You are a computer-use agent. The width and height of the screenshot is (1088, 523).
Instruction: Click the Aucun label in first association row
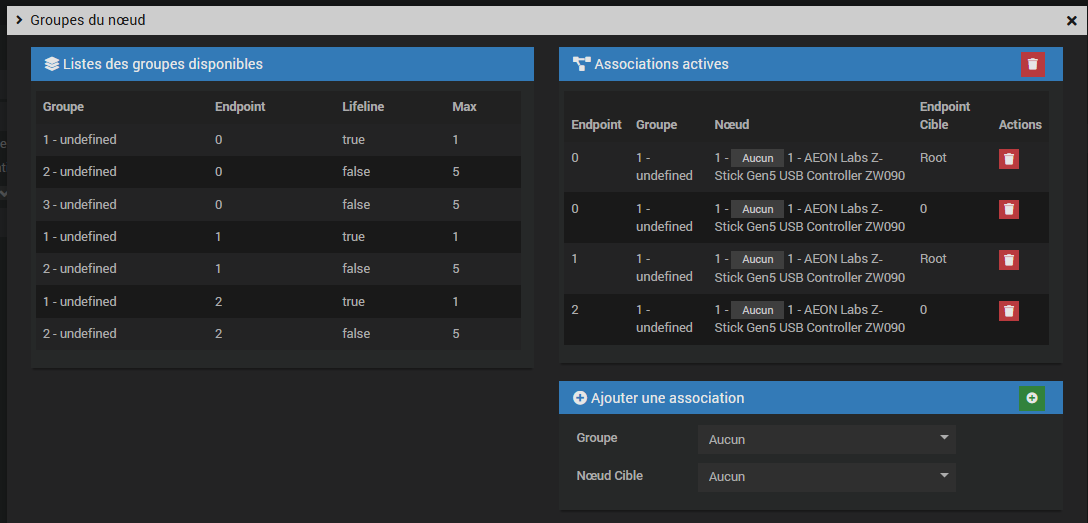pos(757,159)
